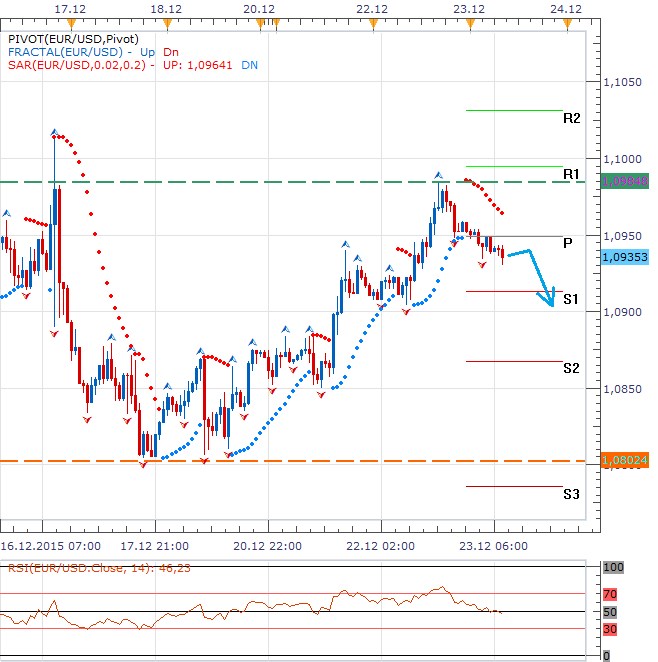Select the S2 support level label
This screenshot has width=658, height=662.
click(x=571, y=368)
